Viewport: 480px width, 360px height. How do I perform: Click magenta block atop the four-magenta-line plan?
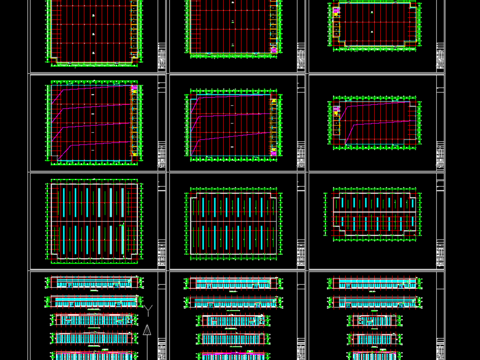pyautogui.click(x=134, y=88)
